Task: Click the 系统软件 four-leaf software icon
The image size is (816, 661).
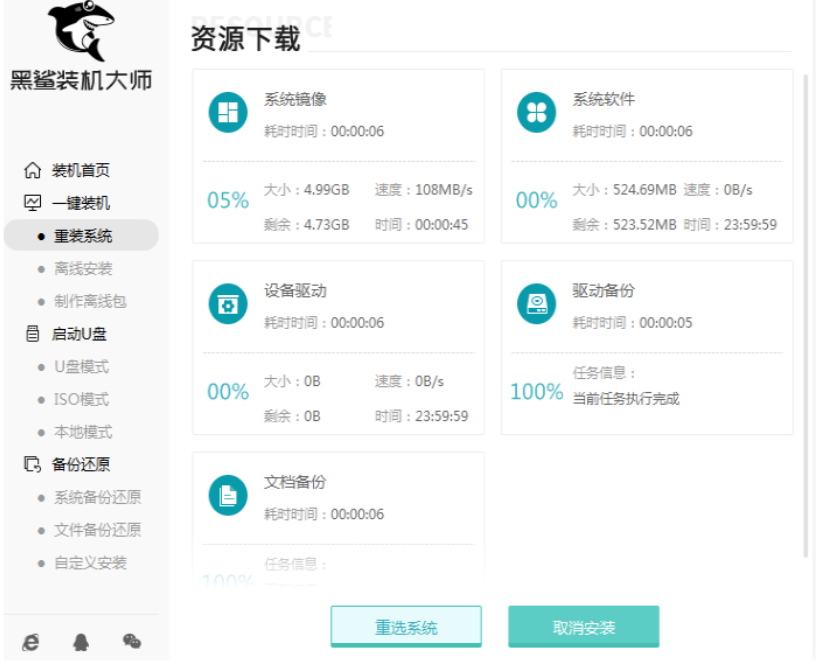Action: [536, 112]
